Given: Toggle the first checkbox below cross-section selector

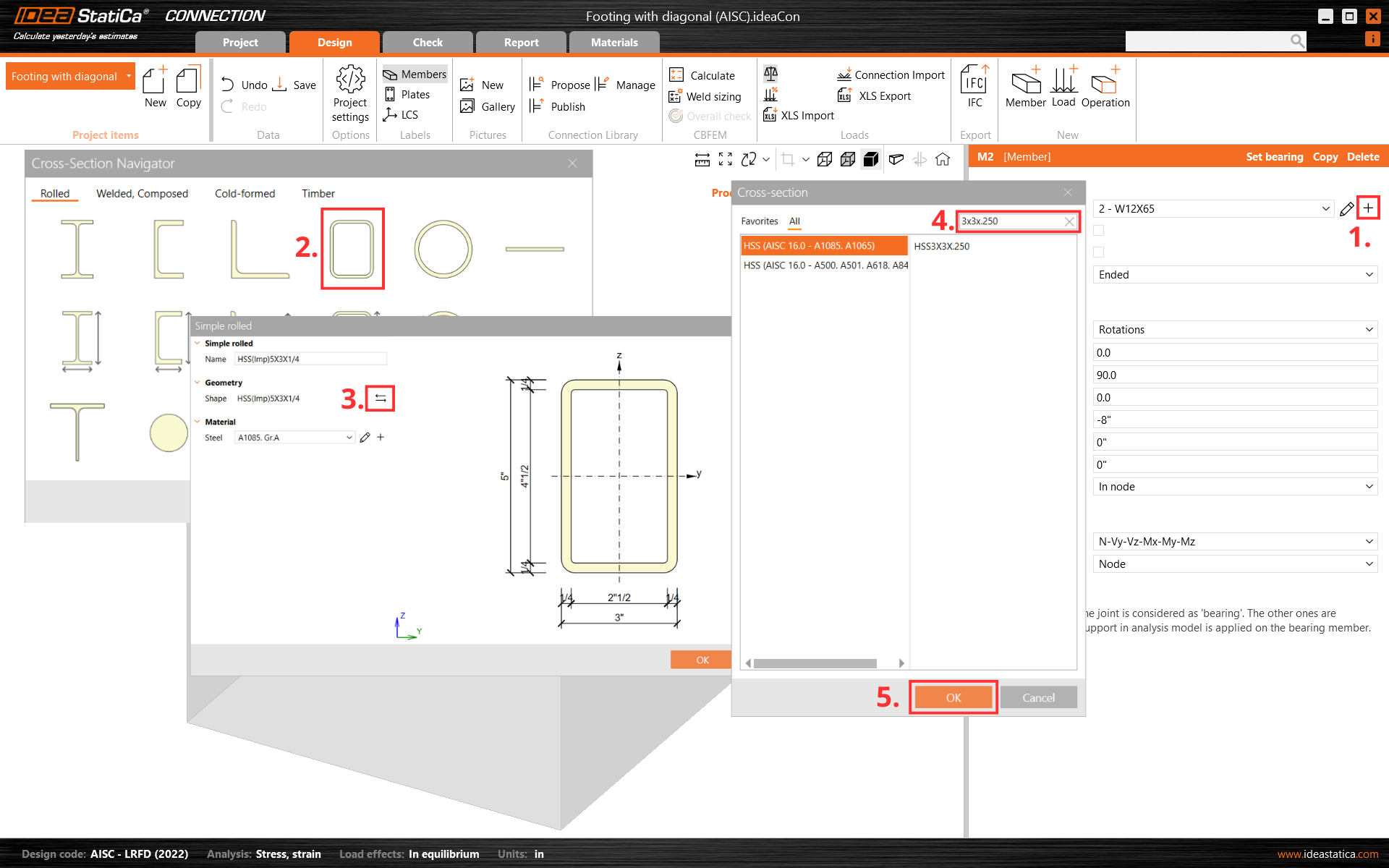Looking at the screenshot, I should pos(1099,230).
